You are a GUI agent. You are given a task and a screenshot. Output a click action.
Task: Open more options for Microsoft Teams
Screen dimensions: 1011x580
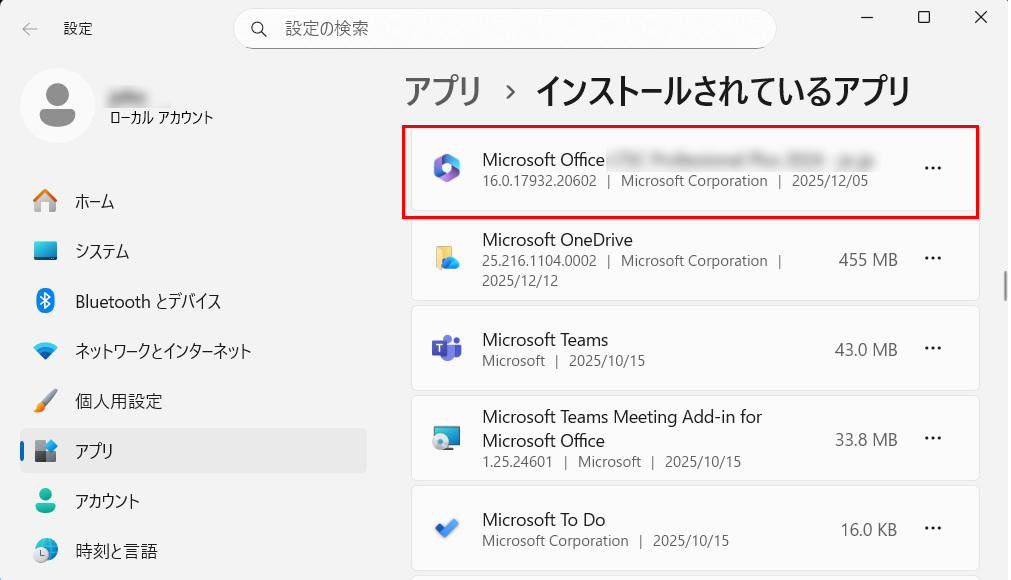[932, 348]
